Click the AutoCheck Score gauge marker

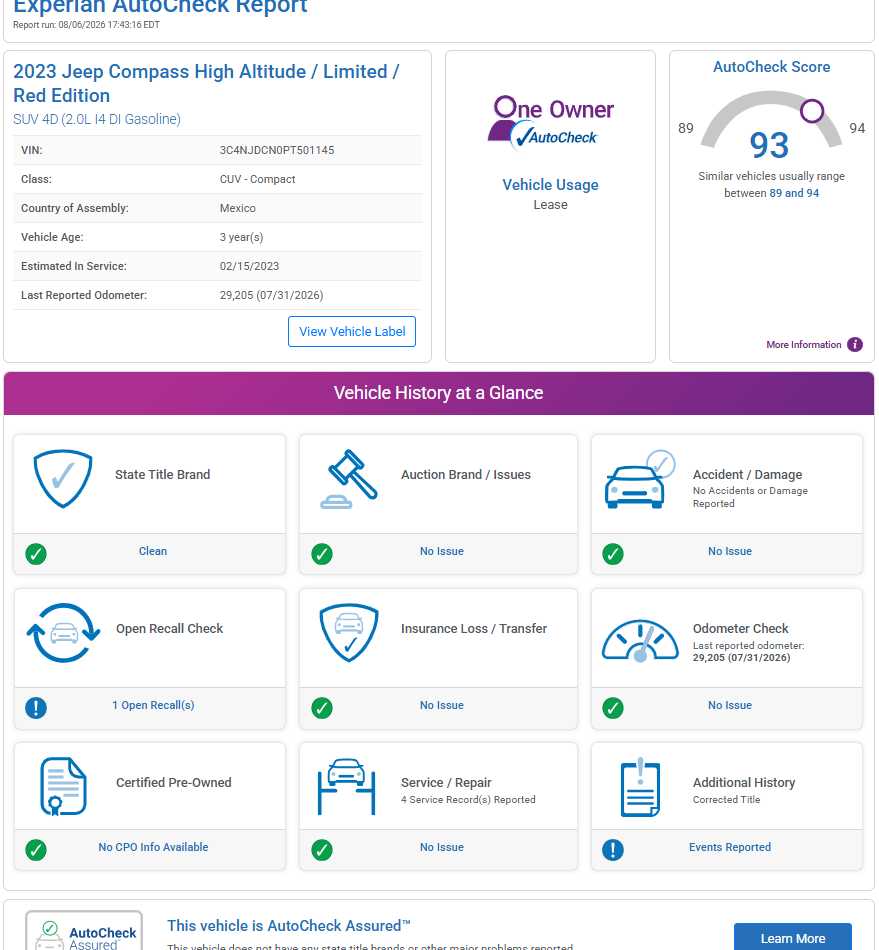(812, 111)
